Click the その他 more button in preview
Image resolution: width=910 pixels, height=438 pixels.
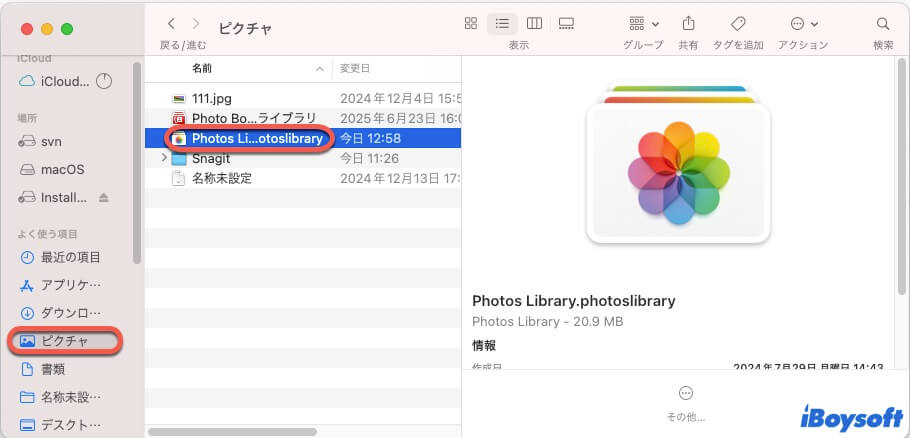685,393
